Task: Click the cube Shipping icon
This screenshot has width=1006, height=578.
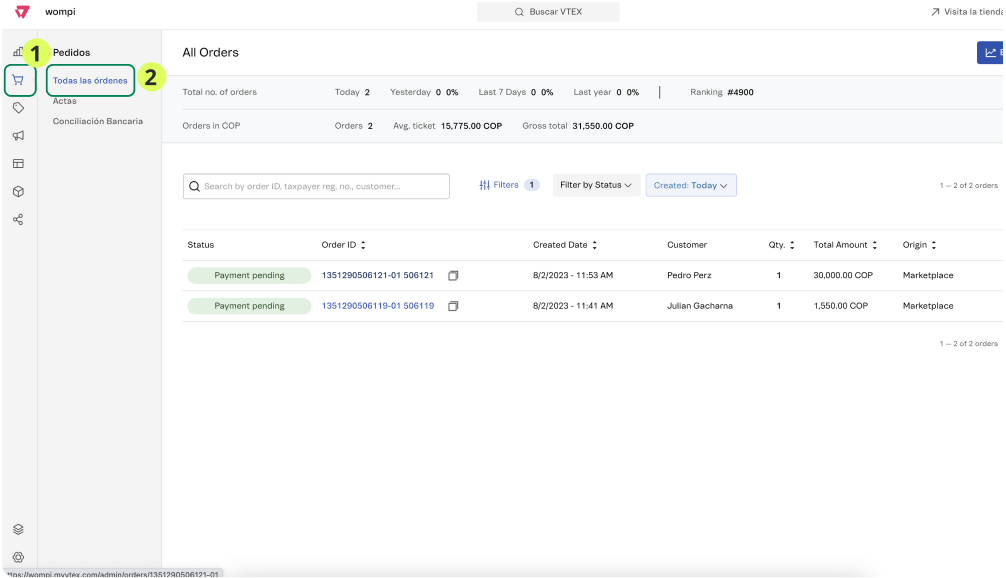Action: (x=18, y=190)
